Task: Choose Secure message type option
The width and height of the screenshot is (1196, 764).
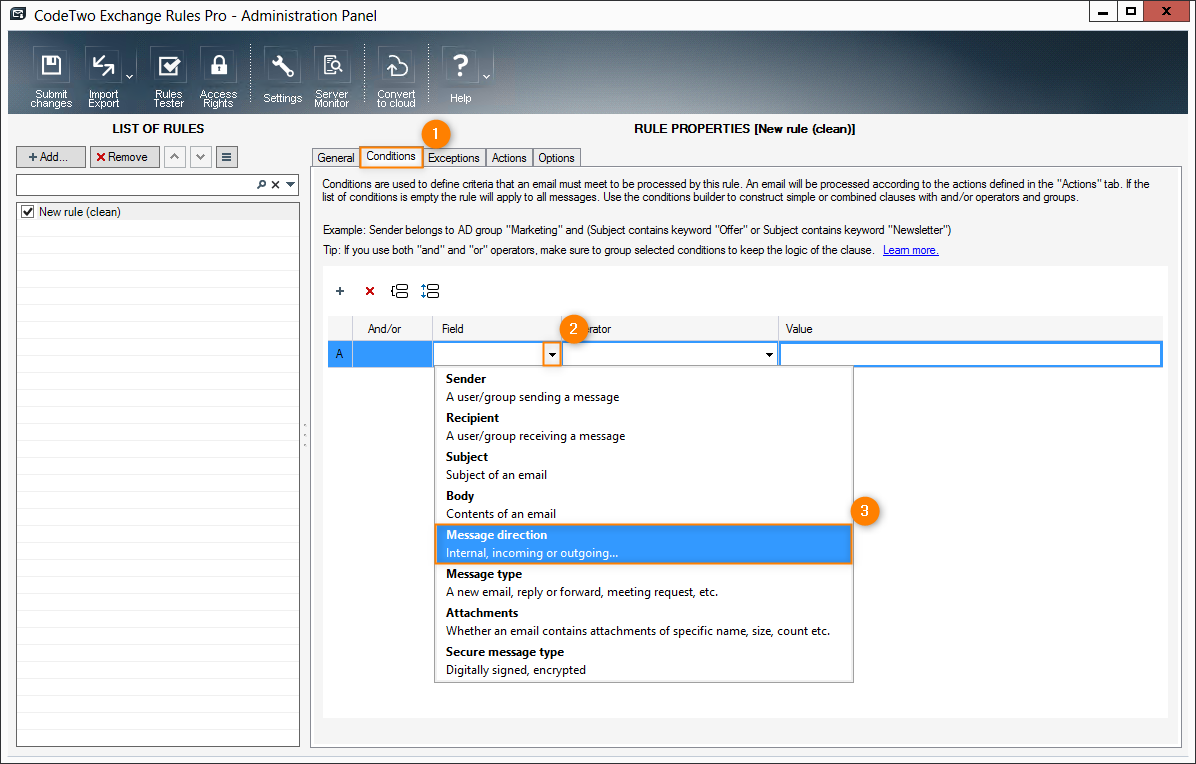Action: click(643, 661)
